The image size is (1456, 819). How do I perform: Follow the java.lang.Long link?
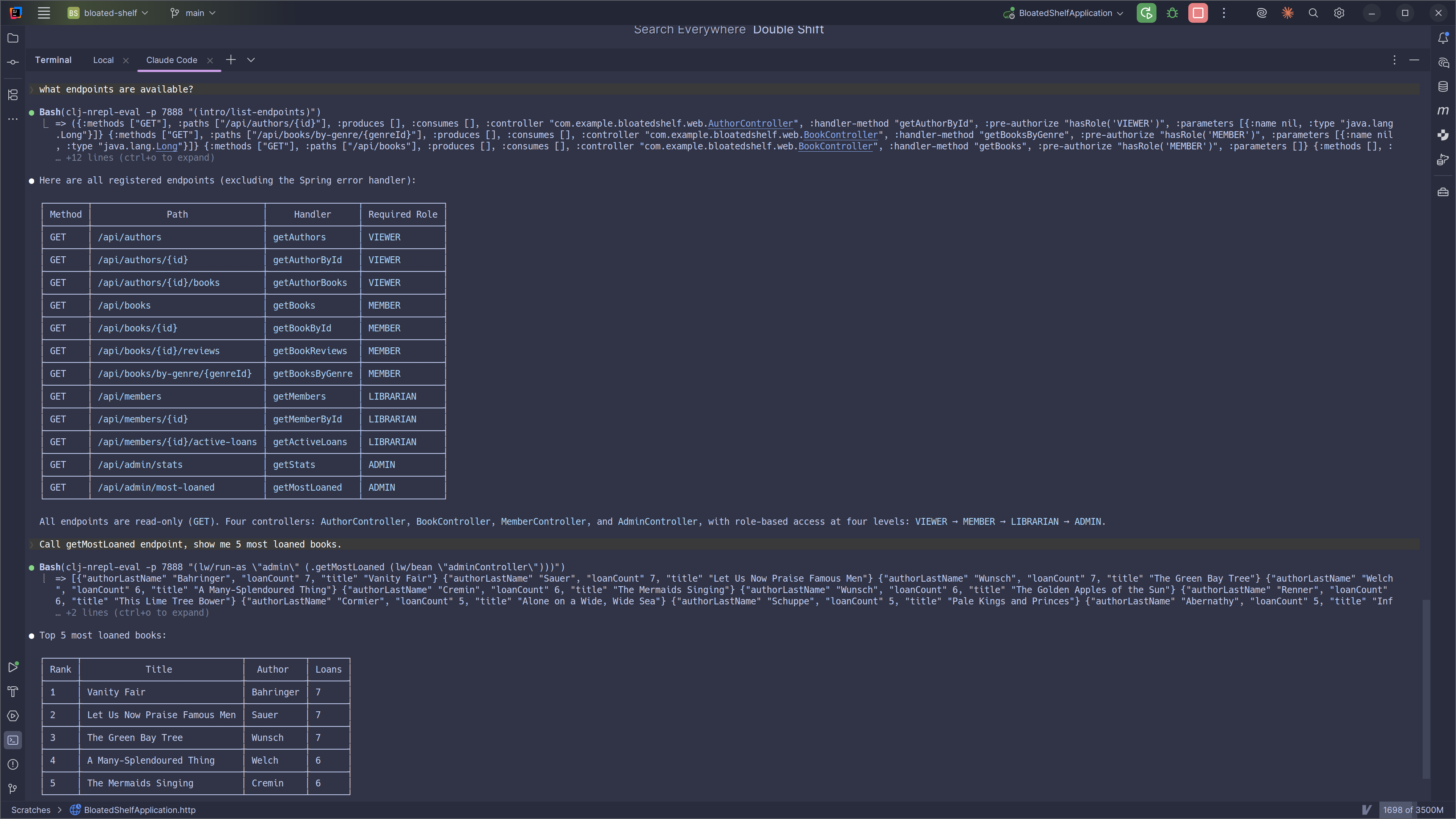(167, 146)
